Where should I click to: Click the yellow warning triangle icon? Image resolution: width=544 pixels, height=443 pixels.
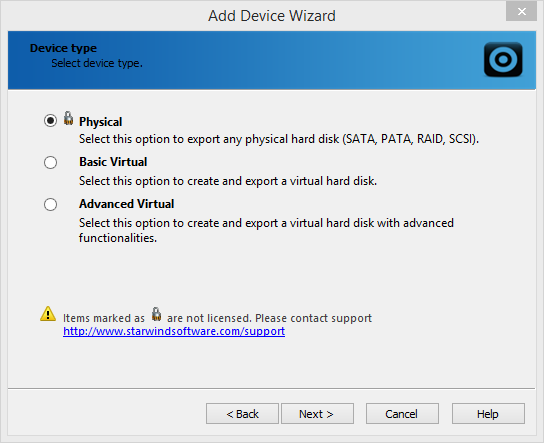(48, 314)
